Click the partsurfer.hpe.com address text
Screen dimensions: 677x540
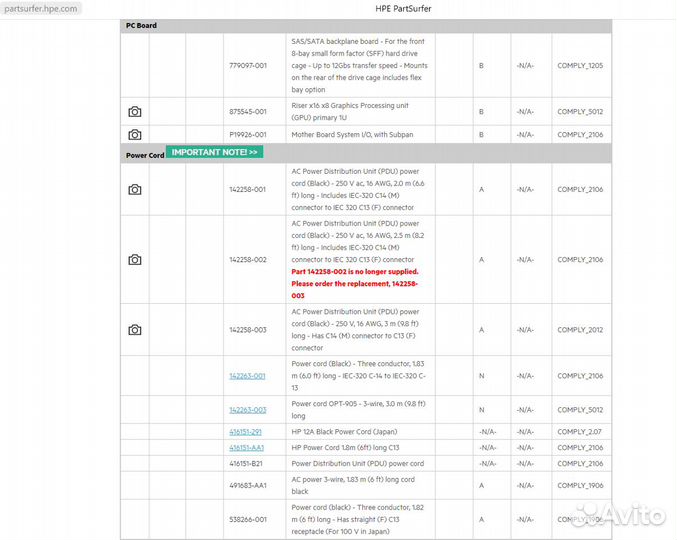point(41,9)
